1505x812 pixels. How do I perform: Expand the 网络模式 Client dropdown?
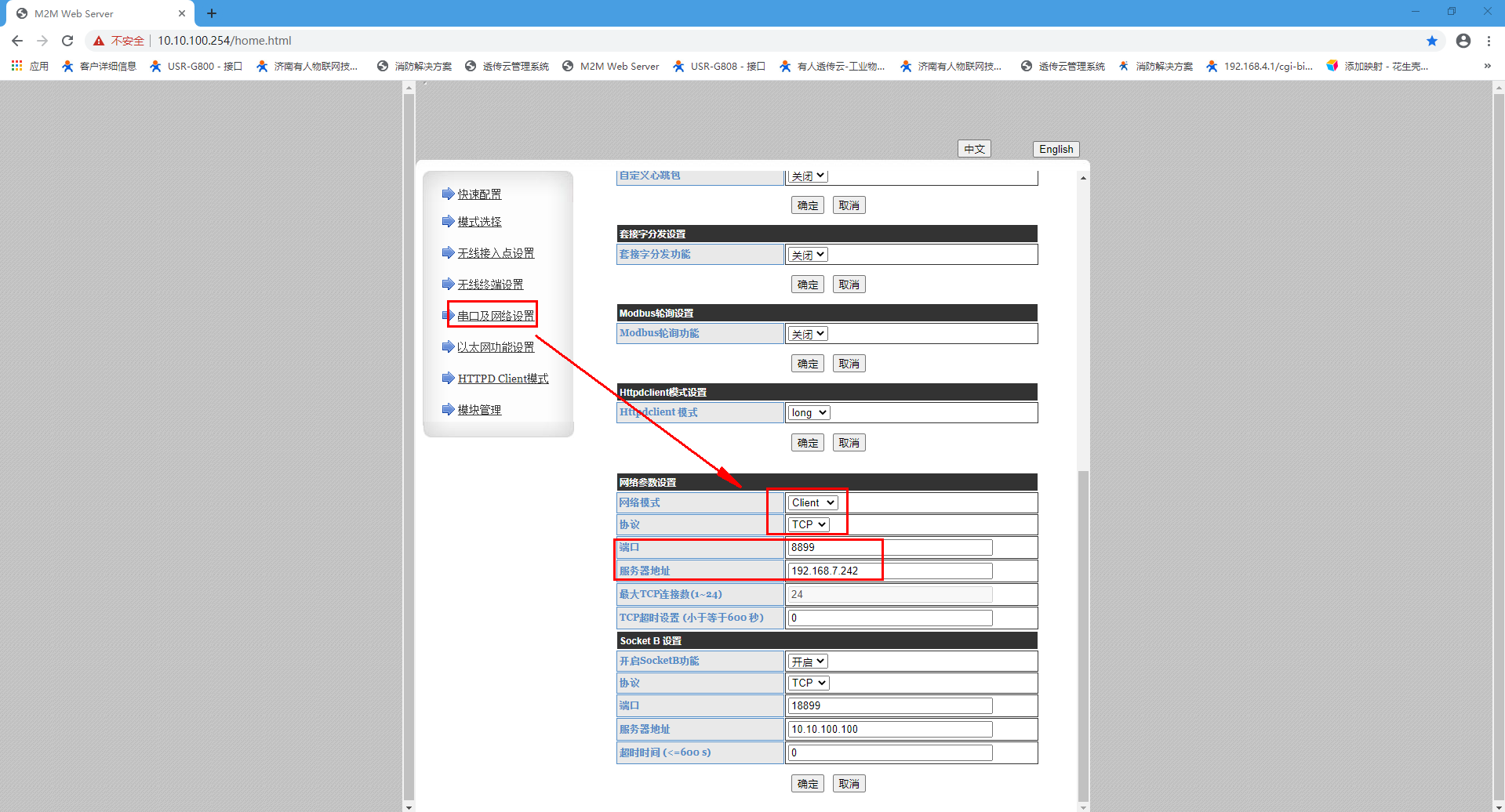coord(812,502)
